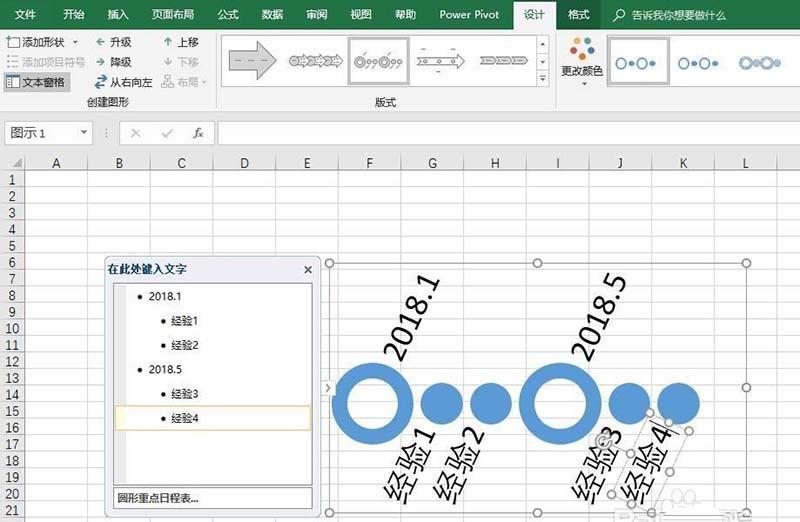Expand the layouts gallery more button
Image resolution: width=800 pixels, height=522 pixels.
click(543, 79)
